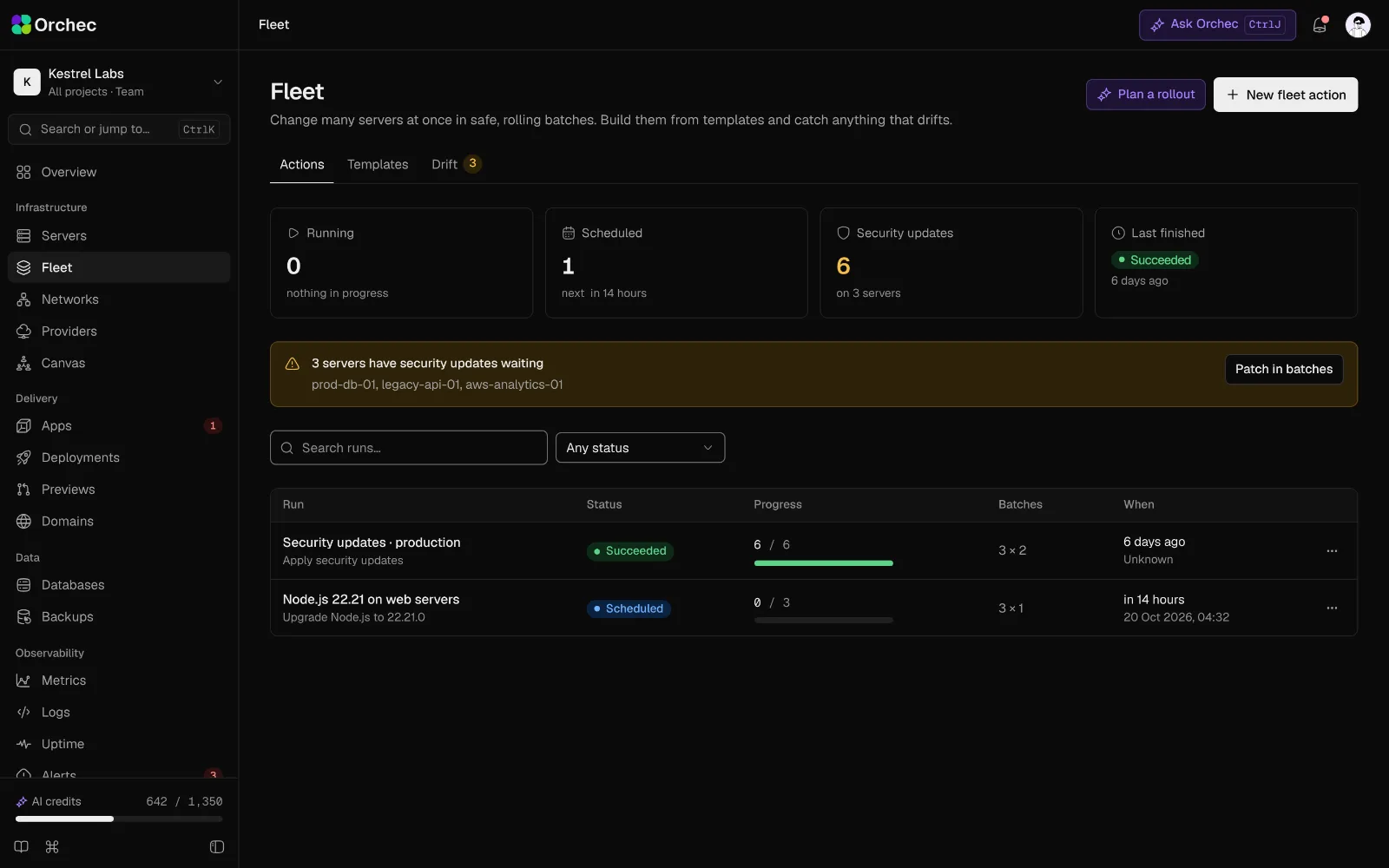Click New fleet action button
This screenshot has height=868, width=1389.
click(x=1286, y=95)
